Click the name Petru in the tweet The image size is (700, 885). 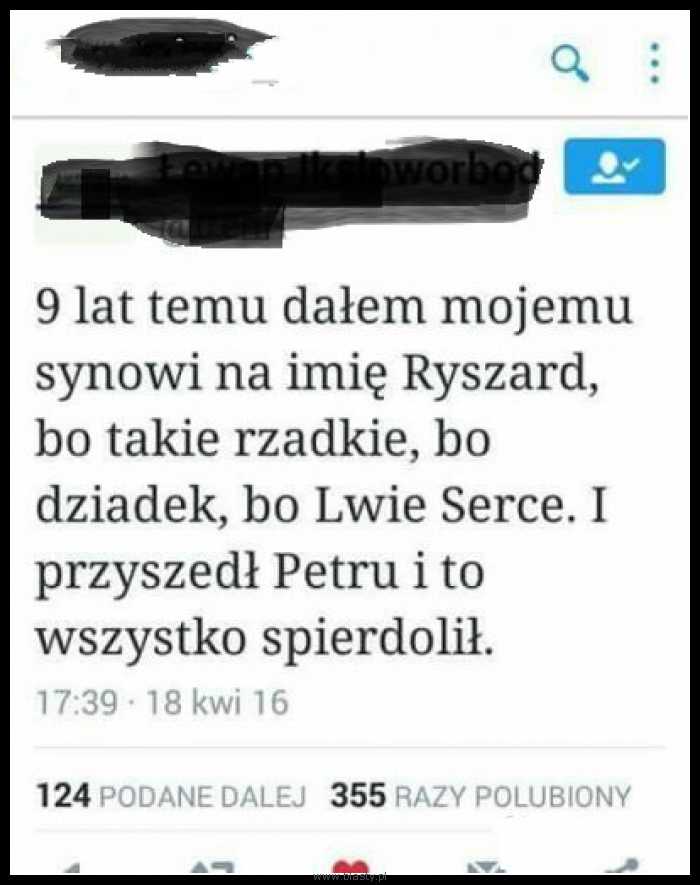(x=336, y=572)
